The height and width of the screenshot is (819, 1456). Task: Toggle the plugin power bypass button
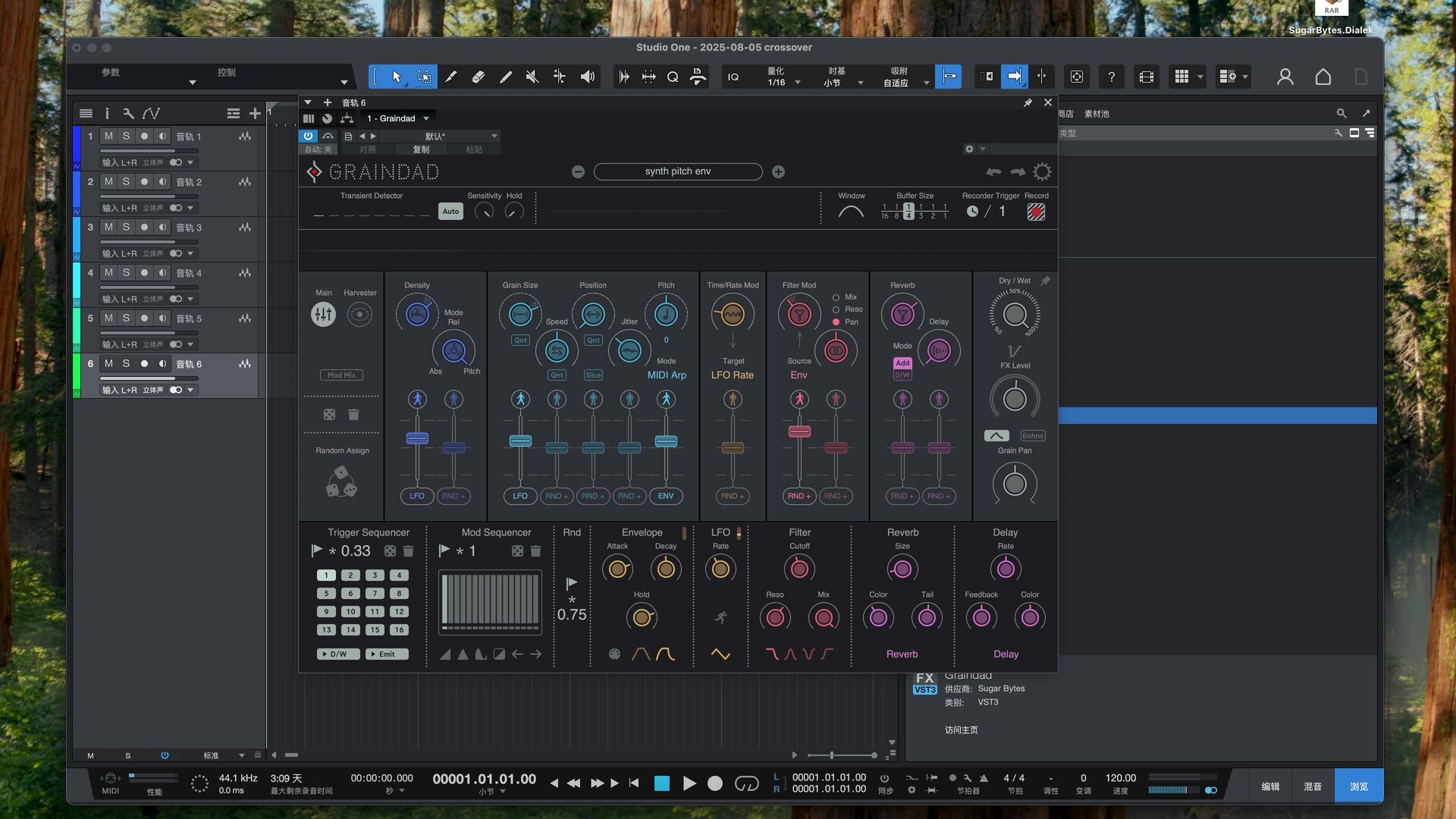point(308,136)
